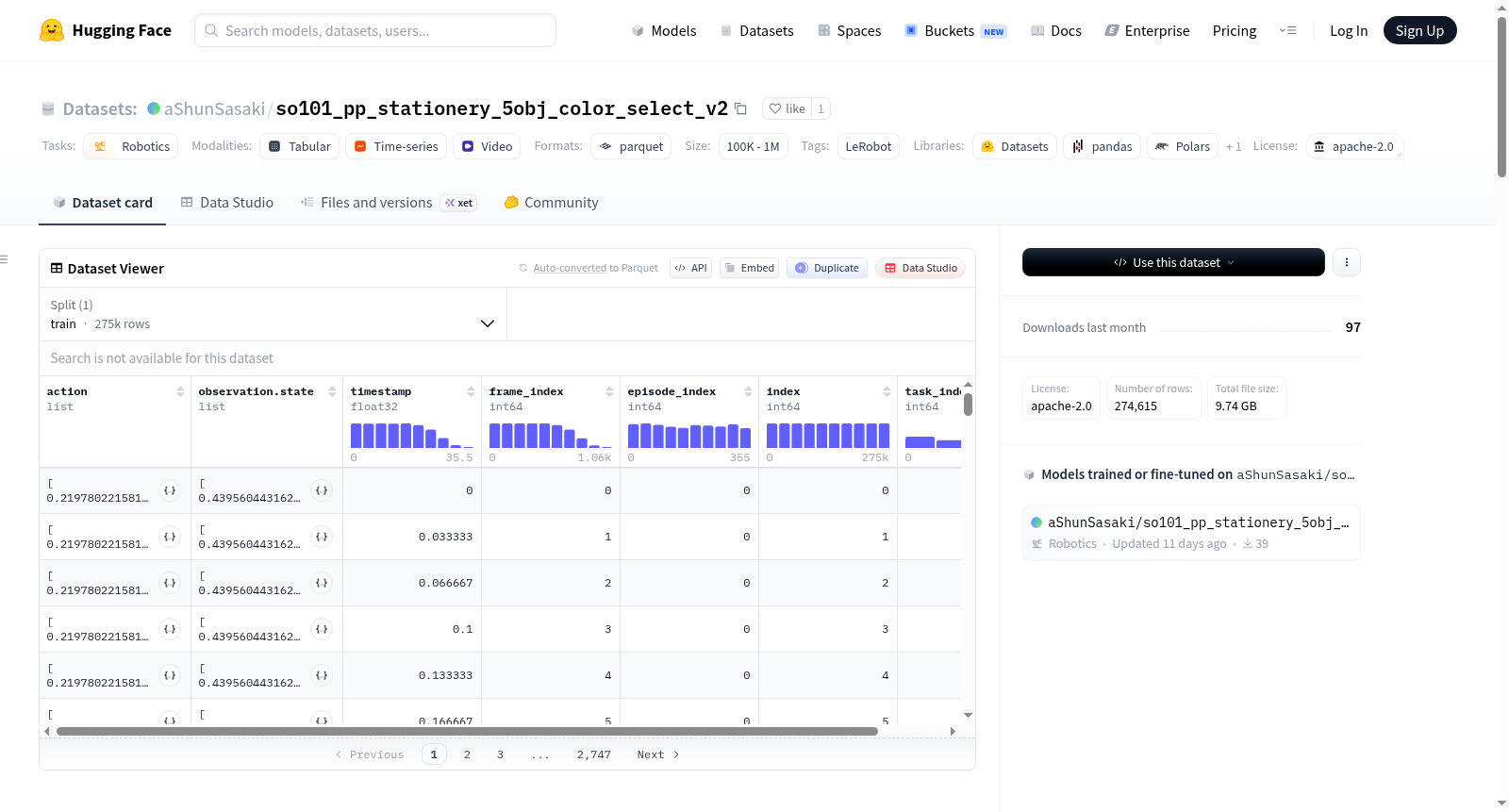The width and height of the screenshot is (1509, 812).
Task: Open the trained model card aShunSasaki/so101_pp_stationery_5obj
Action: coord(1191,533)
